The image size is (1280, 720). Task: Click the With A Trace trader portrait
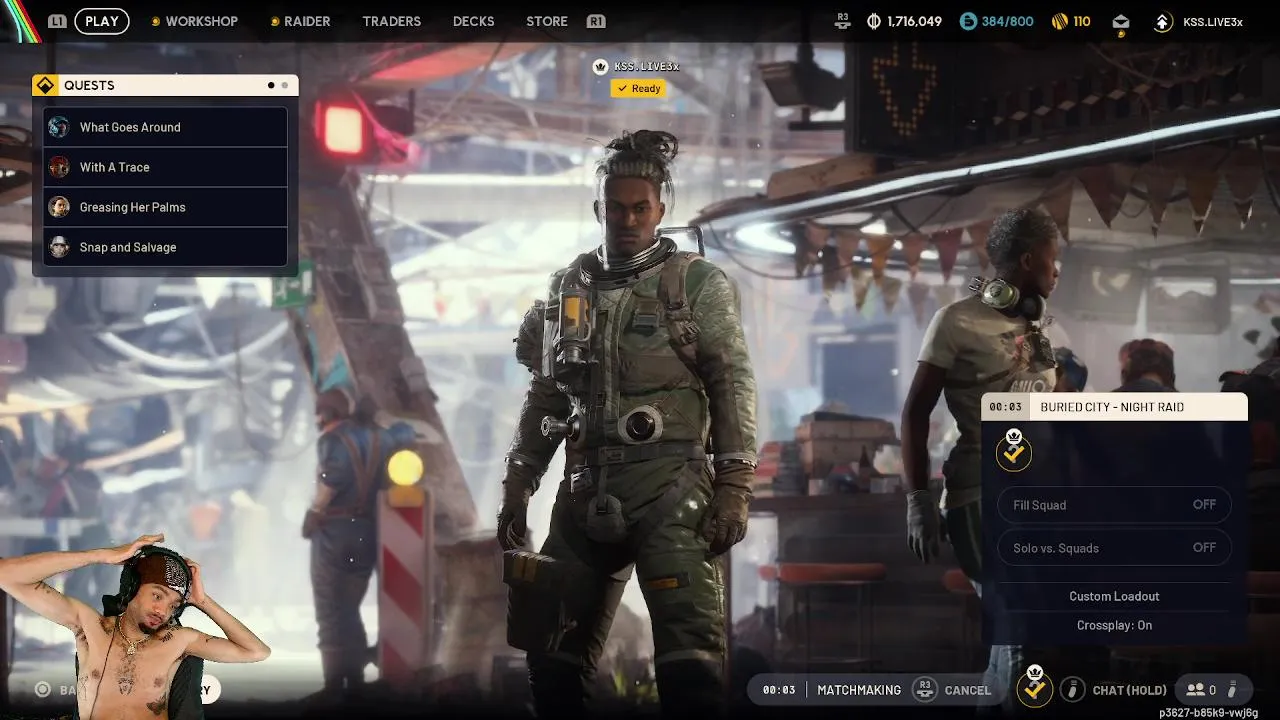(60, 167)
